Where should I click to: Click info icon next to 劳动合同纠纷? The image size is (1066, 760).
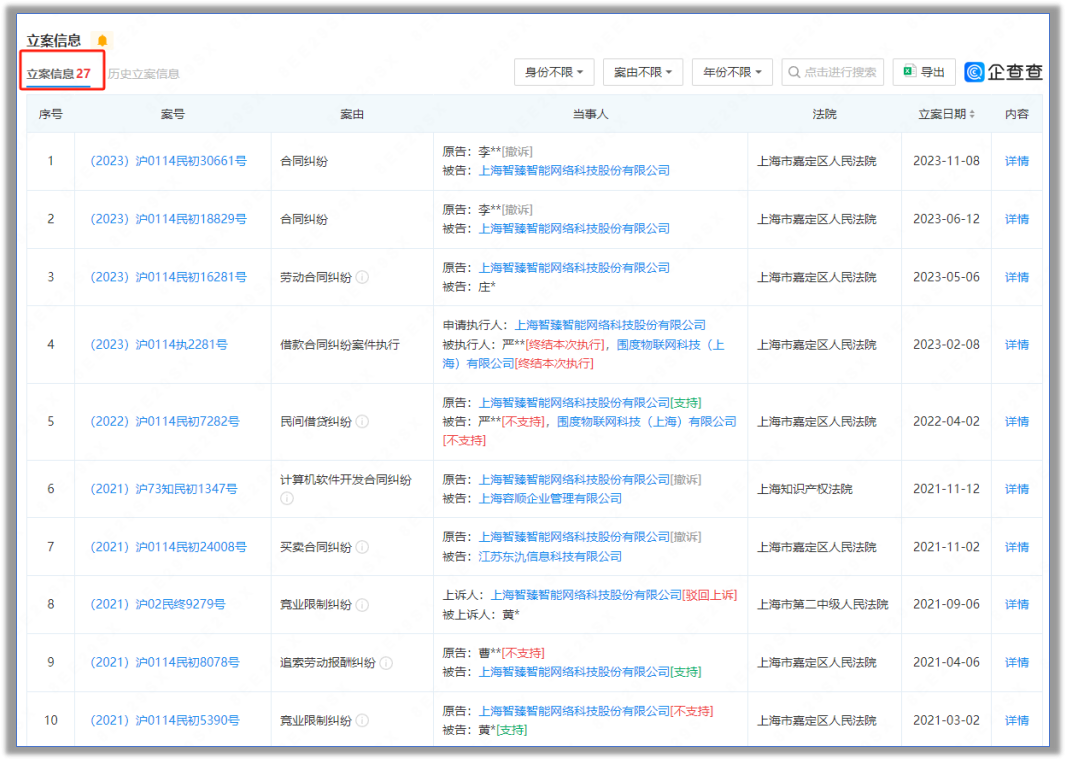362,277
